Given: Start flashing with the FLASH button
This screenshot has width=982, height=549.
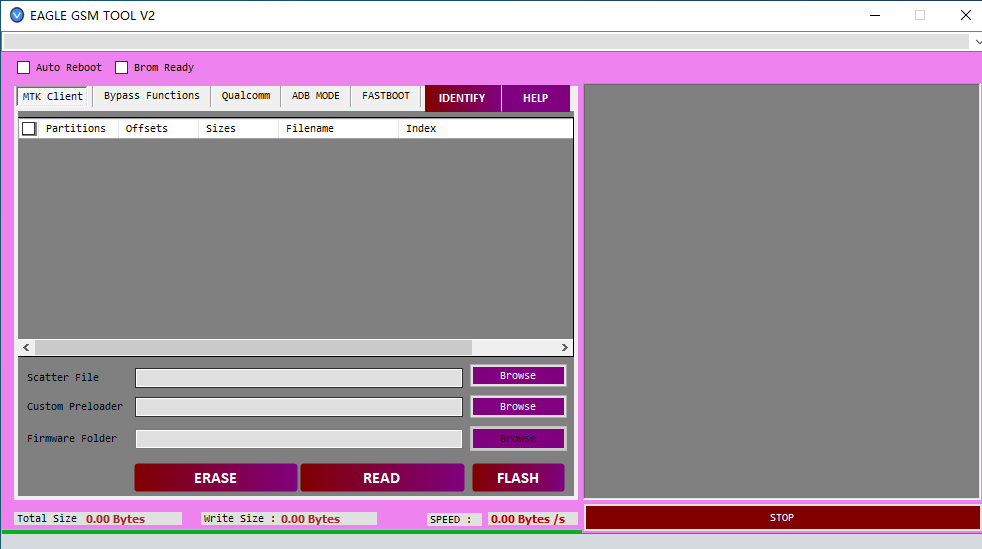Looking at the screenshot, I should [x=518, y=478].
